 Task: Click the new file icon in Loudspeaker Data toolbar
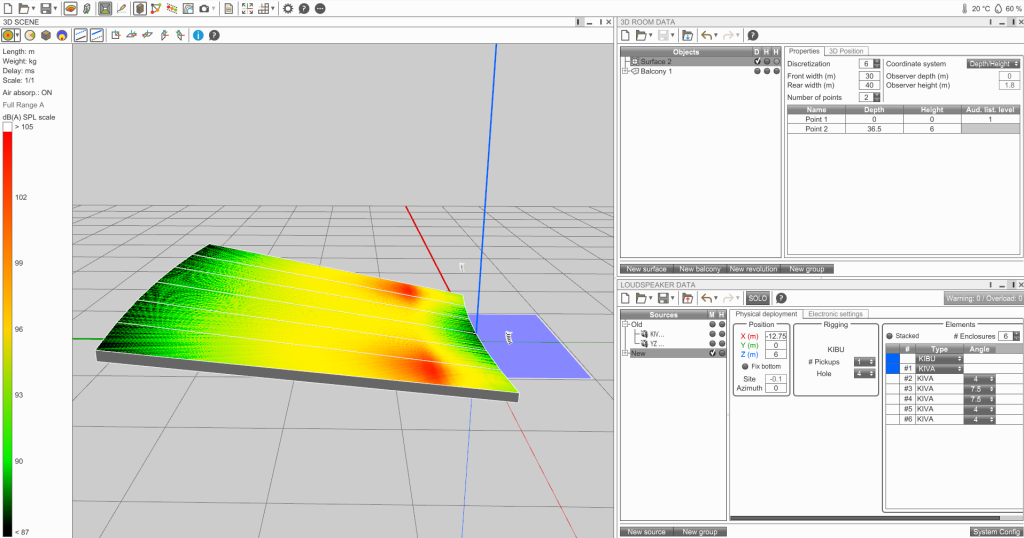625,298
